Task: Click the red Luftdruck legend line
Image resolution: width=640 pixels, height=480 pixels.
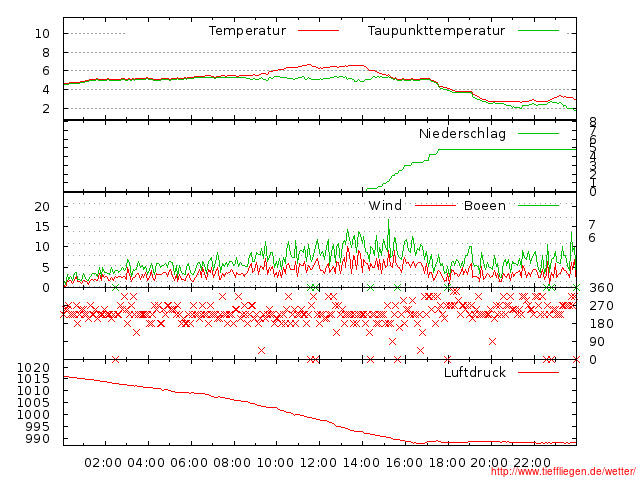Action: [538, 372]
